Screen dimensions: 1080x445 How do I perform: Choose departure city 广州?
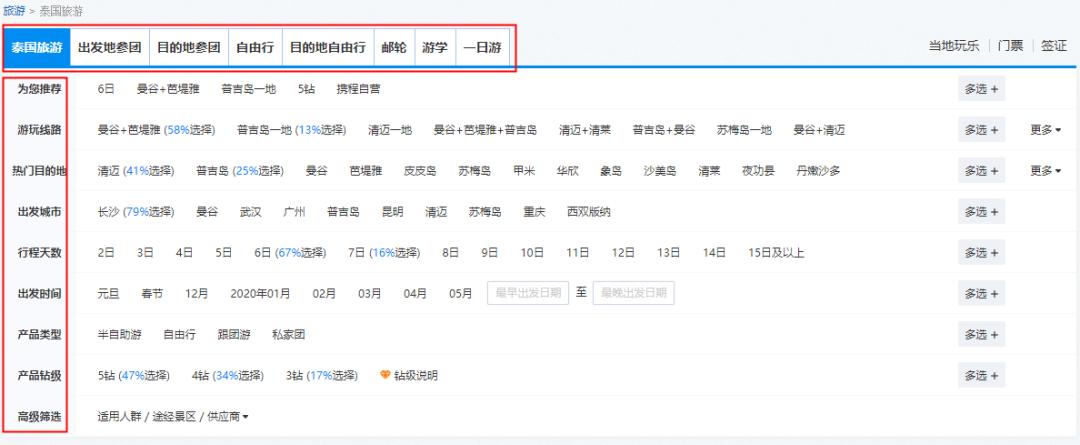click(x=294, y=211)
